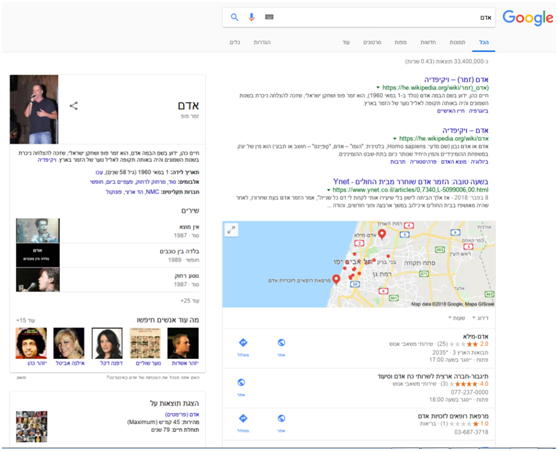Select listing title starting with תיגבור-חברה ארצית

point(433,376)
